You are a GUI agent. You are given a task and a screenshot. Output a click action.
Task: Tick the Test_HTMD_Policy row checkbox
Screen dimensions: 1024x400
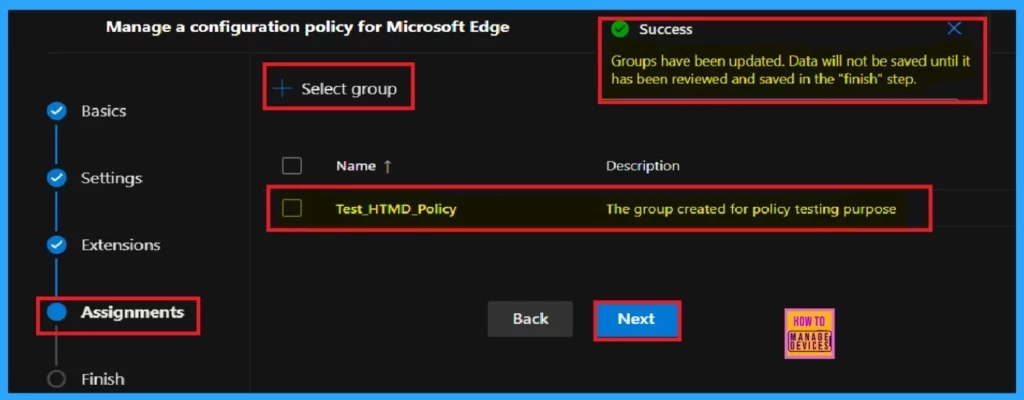(x=291, y=208)
